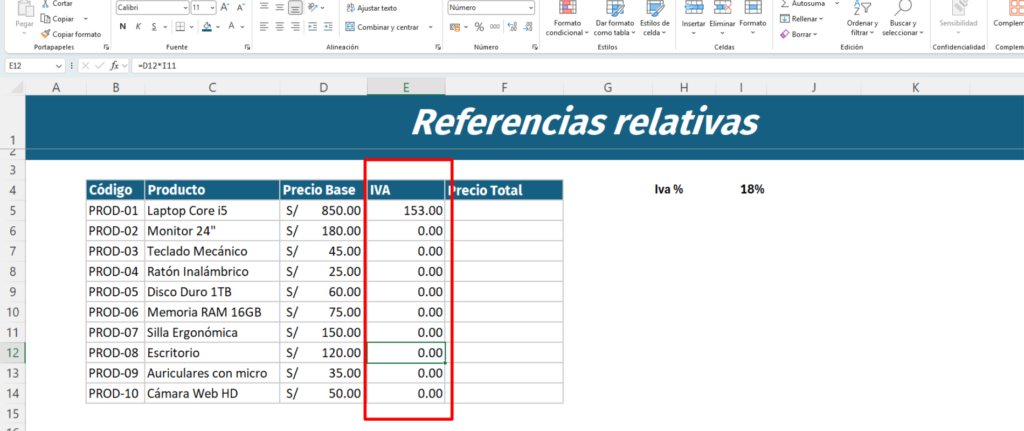Select column E header

tap(406, 87)
